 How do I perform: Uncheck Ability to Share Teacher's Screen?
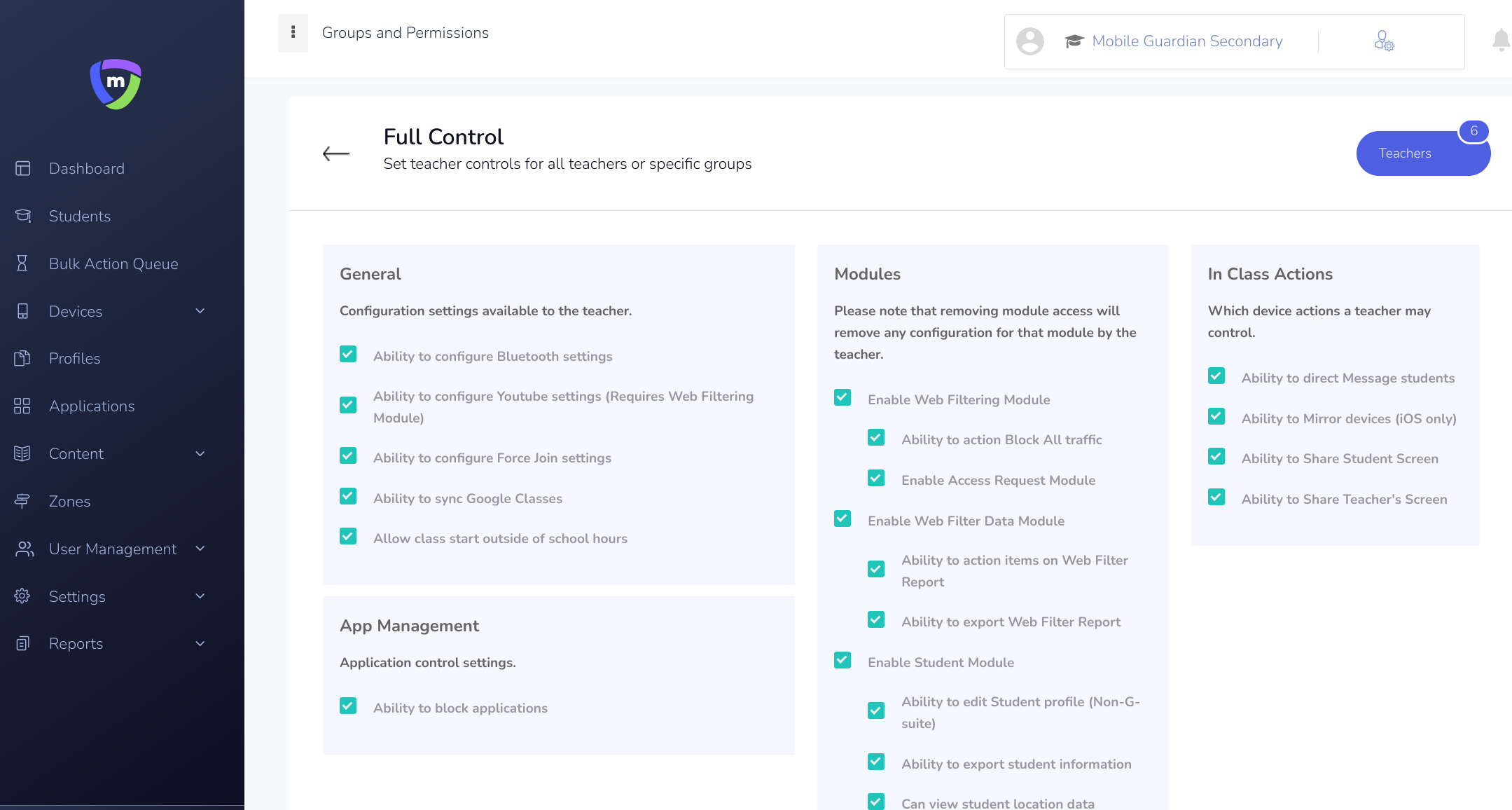tap(1216, 497)
